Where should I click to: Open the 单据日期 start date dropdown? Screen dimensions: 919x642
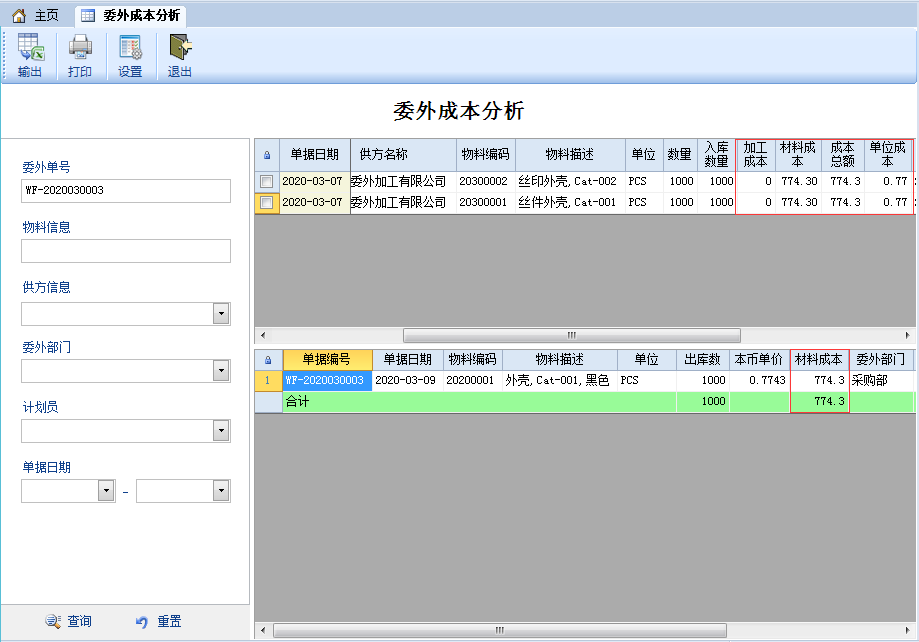pos(106,491)
